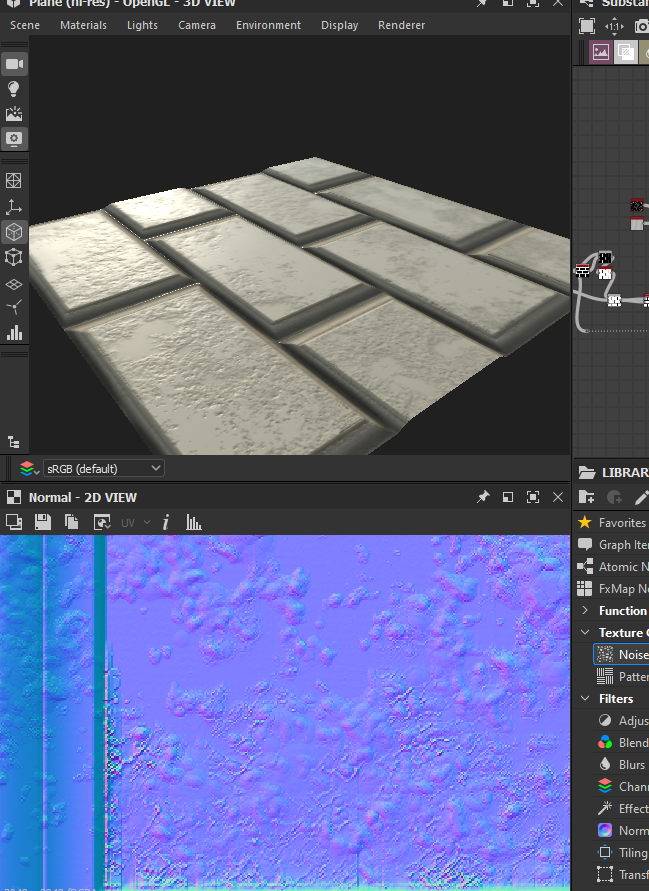Toggle the solid shaded cube icon
The image size is (649, 891).
(14, 232)
